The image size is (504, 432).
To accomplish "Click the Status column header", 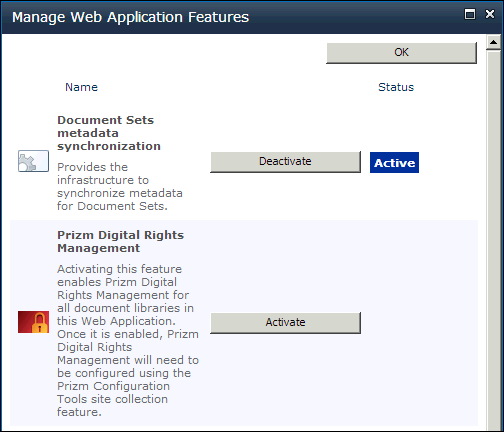I will coord(396,87).
